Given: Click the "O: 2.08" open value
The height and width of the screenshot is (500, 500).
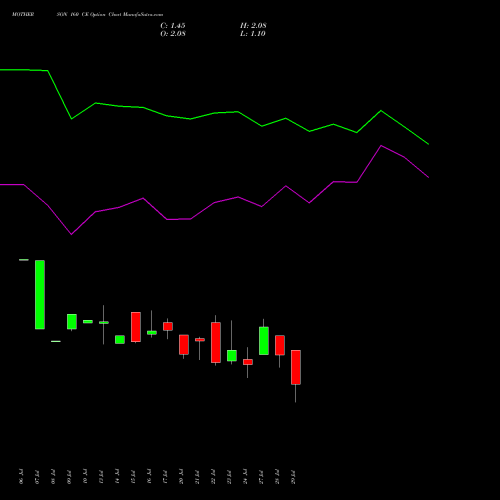Looking at the screenshot, I should [x=173, y=34].
